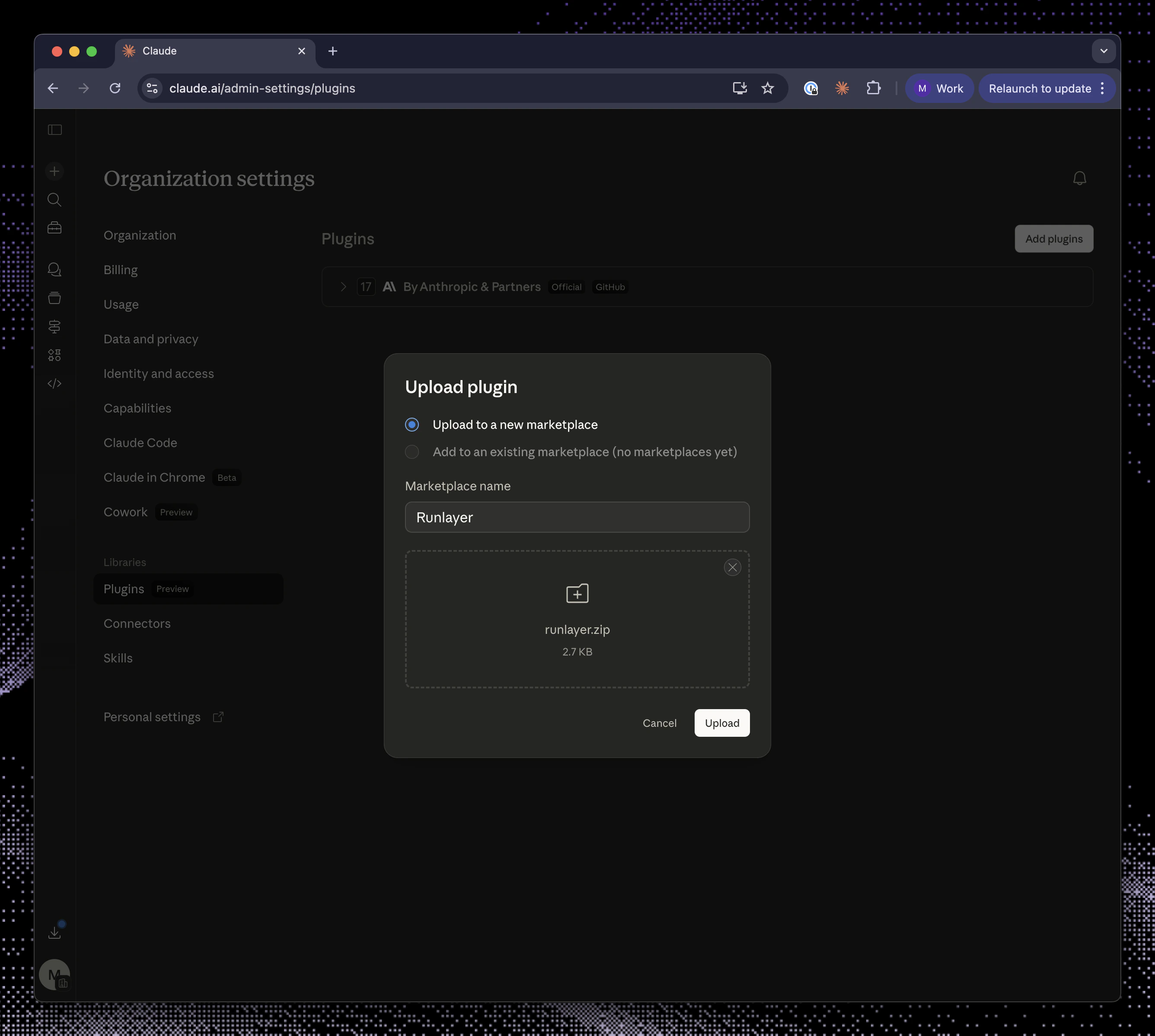Switch to the Plugins section
This screenshot has width=1155, height=1036.
click(x=124, y=589)
